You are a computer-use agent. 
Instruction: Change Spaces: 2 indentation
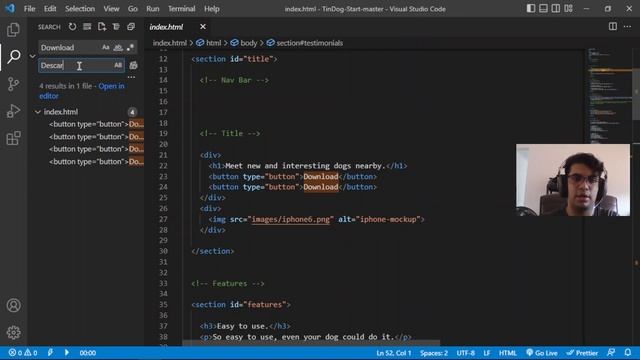point(433,353)
